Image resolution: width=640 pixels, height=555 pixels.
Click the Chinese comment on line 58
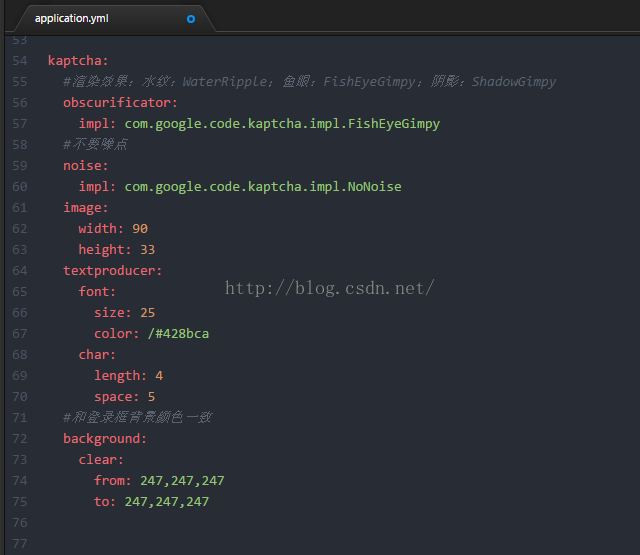[x=96, y=144]
